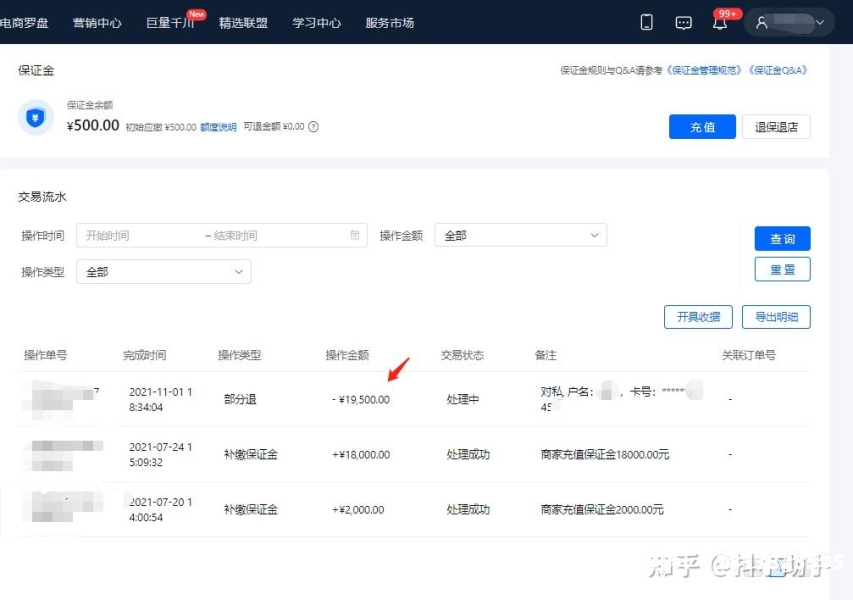Open notifications bell with 99+ badge

720,22
